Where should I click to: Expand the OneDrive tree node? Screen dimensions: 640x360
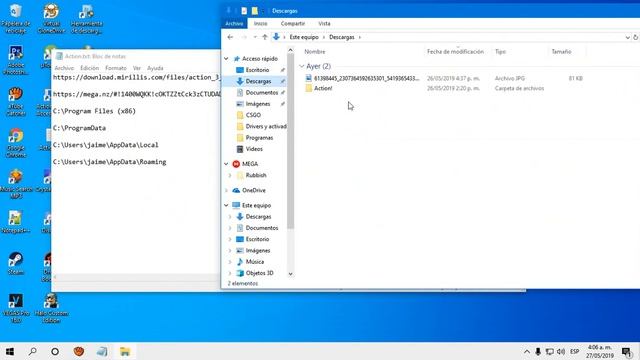pos(226,191)
